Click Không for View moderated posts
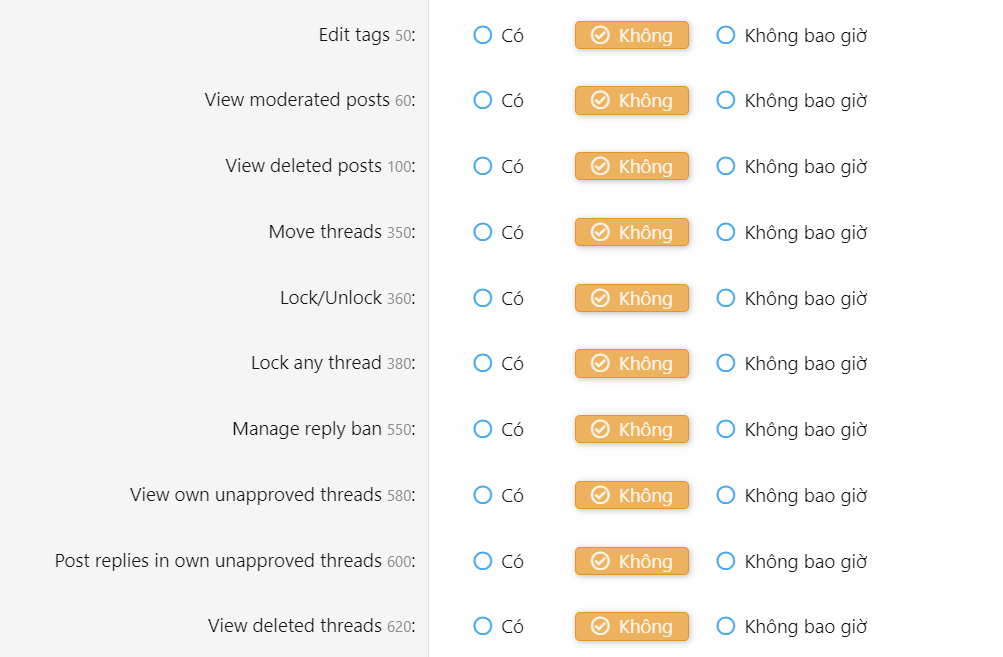1003x657 pixels. click(632, 100)
